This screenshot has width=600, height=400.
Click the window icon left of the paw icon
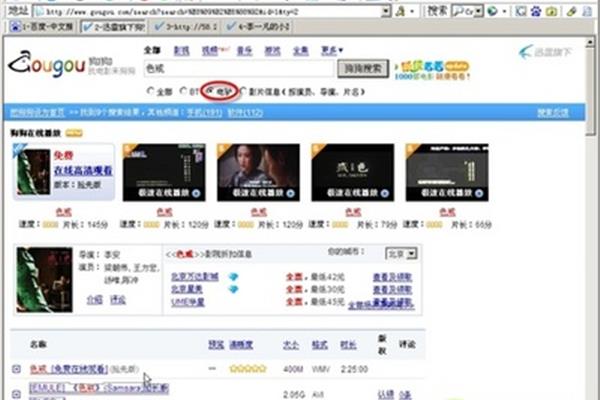coord(520,11)
